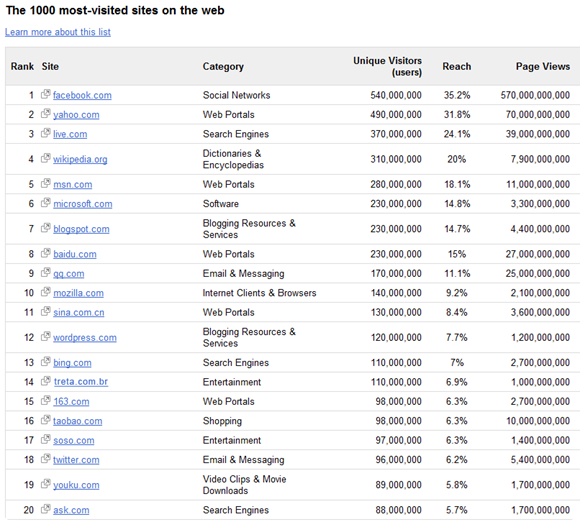The height and width of the screenshot is (522, 580).
Task: Open the ask.com site link
Action: [71, 510]
